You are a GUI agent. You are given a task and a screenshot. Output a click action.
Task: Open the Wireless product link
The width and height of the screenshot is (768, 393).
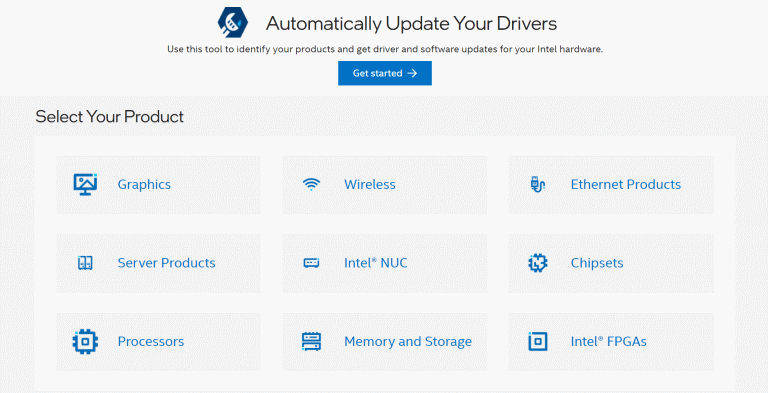coord(370,185)
